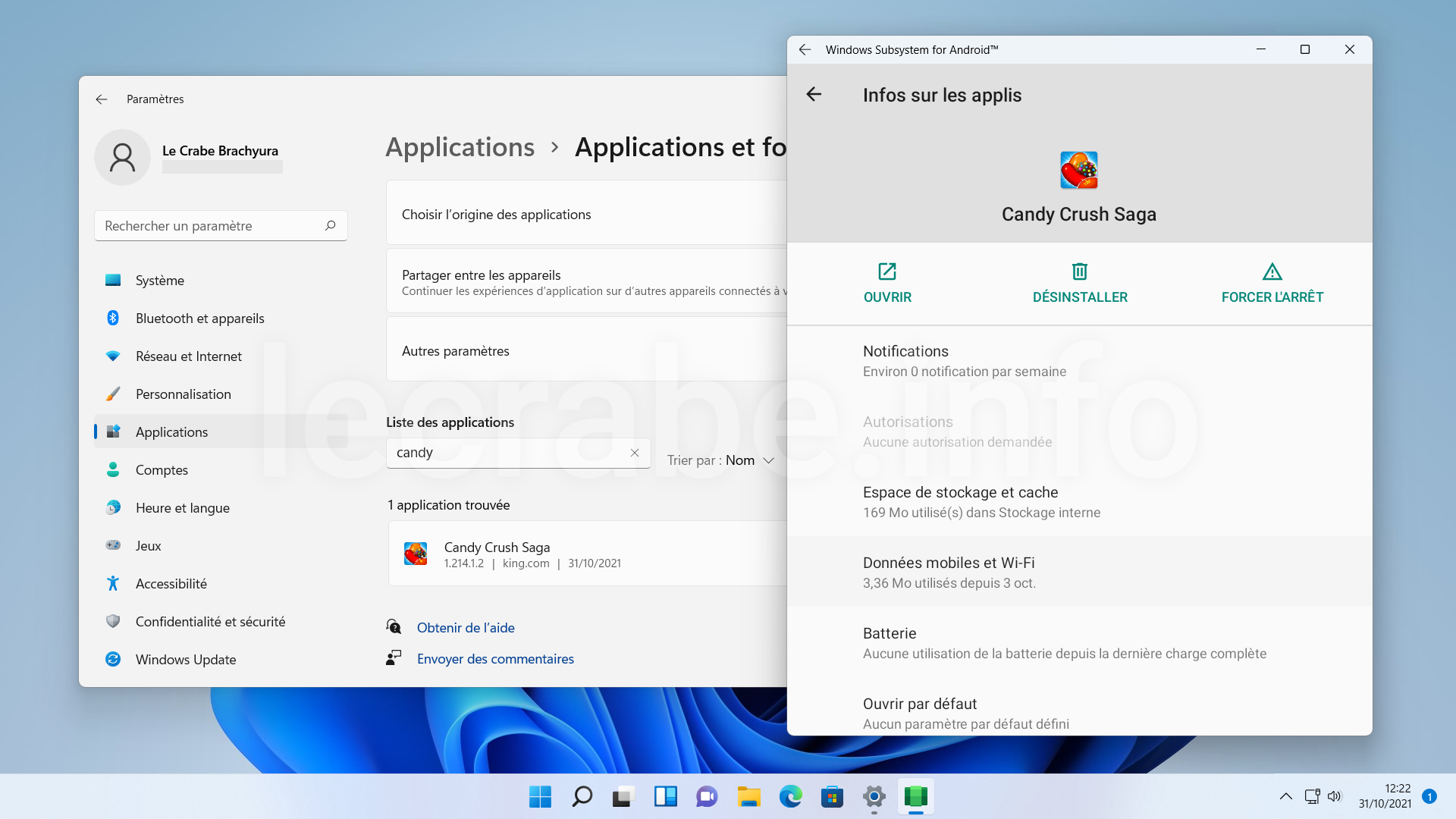Open Task View on the taskbar
The width and height of the screenshot is (1456, 819).
[x=623, y=796]
